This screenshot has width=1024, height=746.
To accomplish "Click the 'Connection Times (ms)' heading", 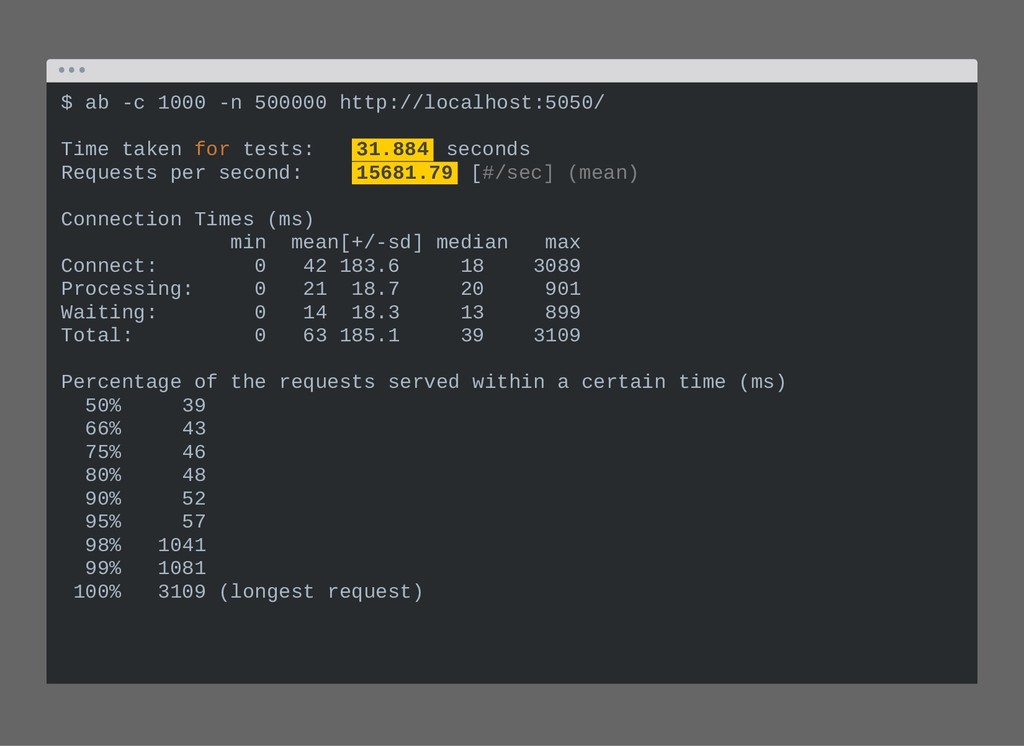I will point(187,219).
